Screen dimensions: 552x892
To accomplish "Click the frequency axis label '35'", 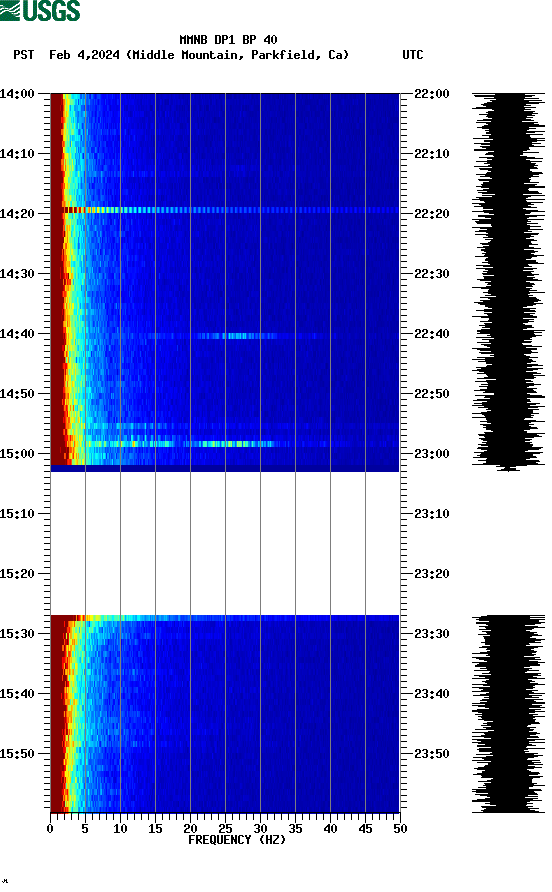I will point(295,829).
